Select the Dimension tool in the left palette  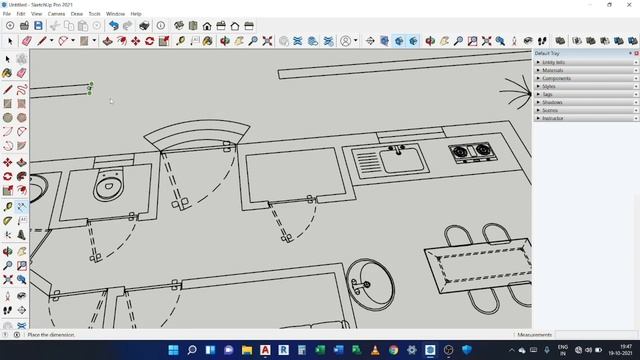pos(22,207)
